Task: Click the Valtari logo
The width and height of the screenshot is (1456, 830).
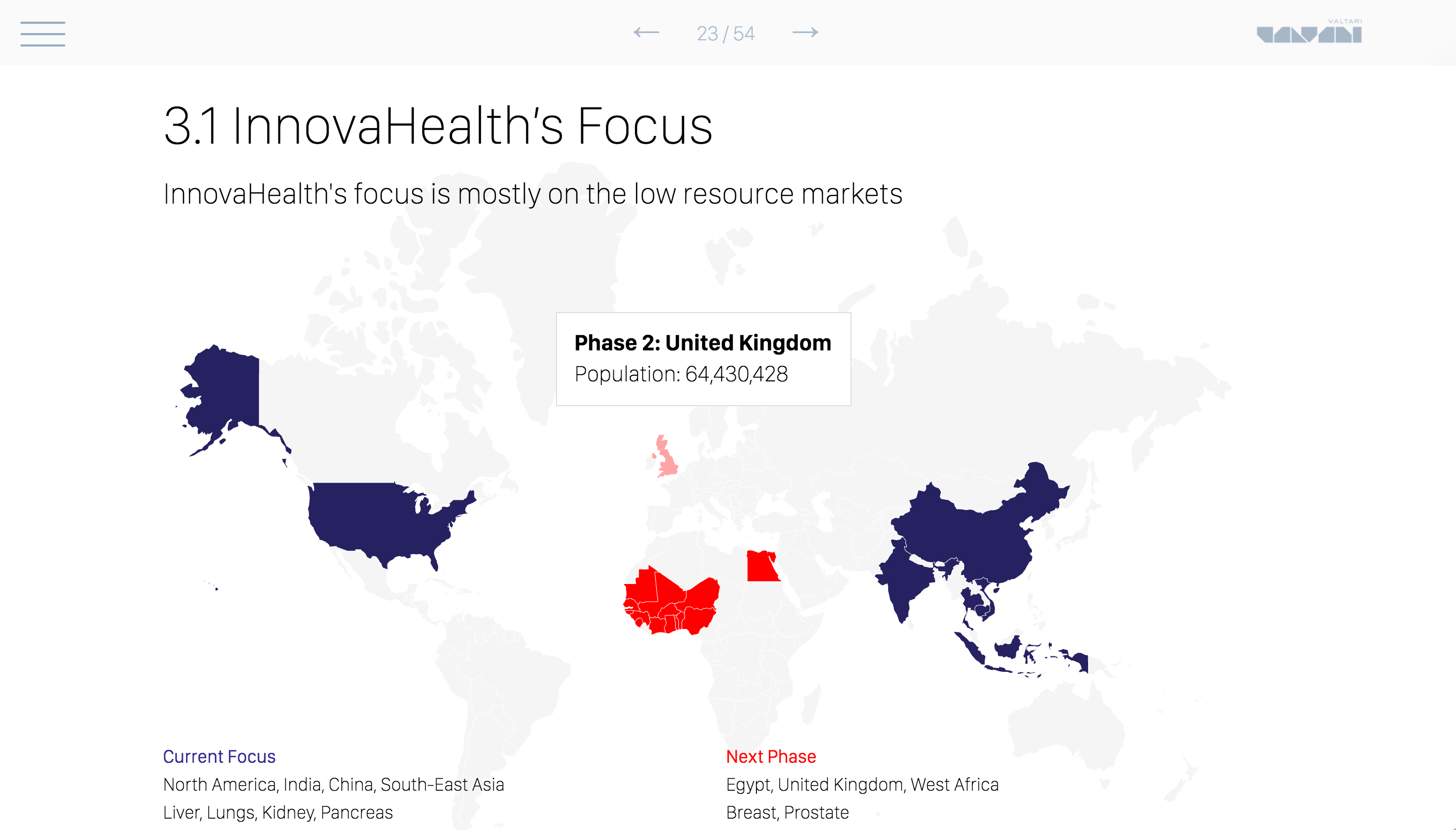Action: click(1309, 32)
